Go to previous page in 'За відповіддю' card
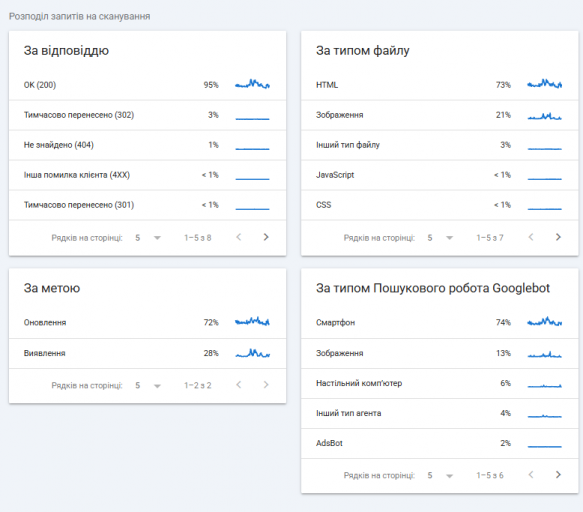This screenshot has height=512, width=583. pos(239,237)
